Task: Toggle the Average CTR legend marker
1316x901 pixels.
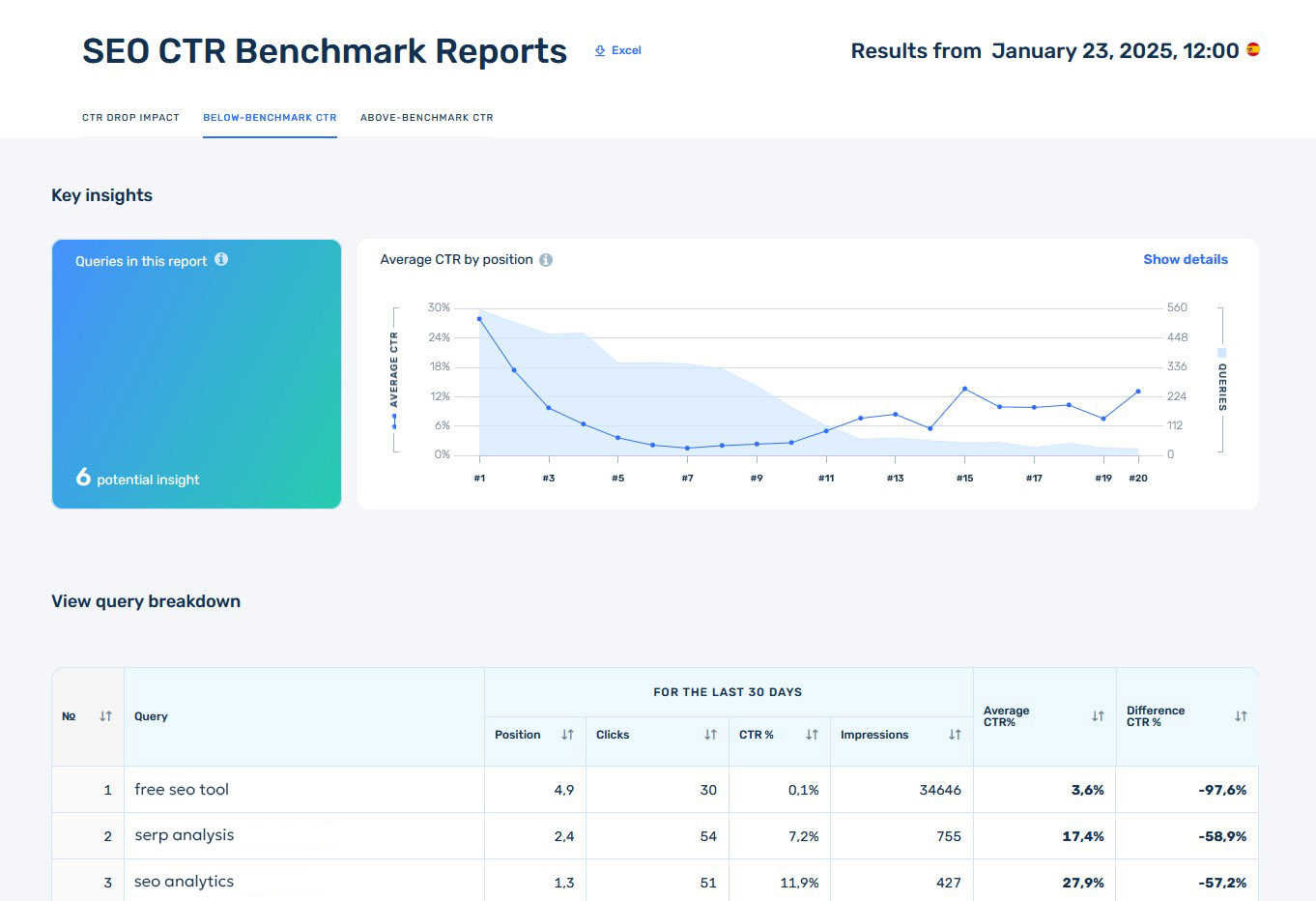Action: (394, 421)
